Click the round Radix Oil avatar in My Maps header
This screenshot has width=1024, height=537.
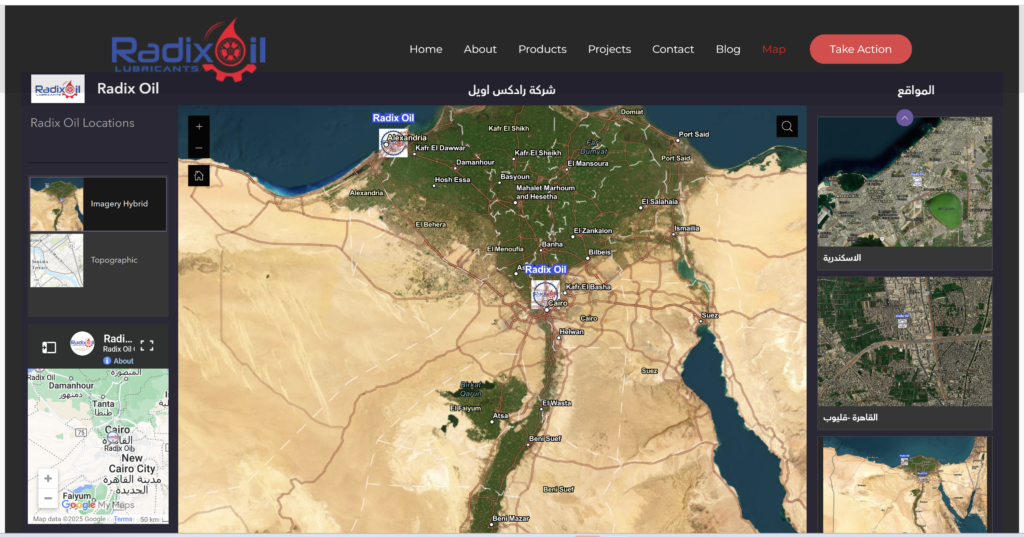[x=82, y=344]
